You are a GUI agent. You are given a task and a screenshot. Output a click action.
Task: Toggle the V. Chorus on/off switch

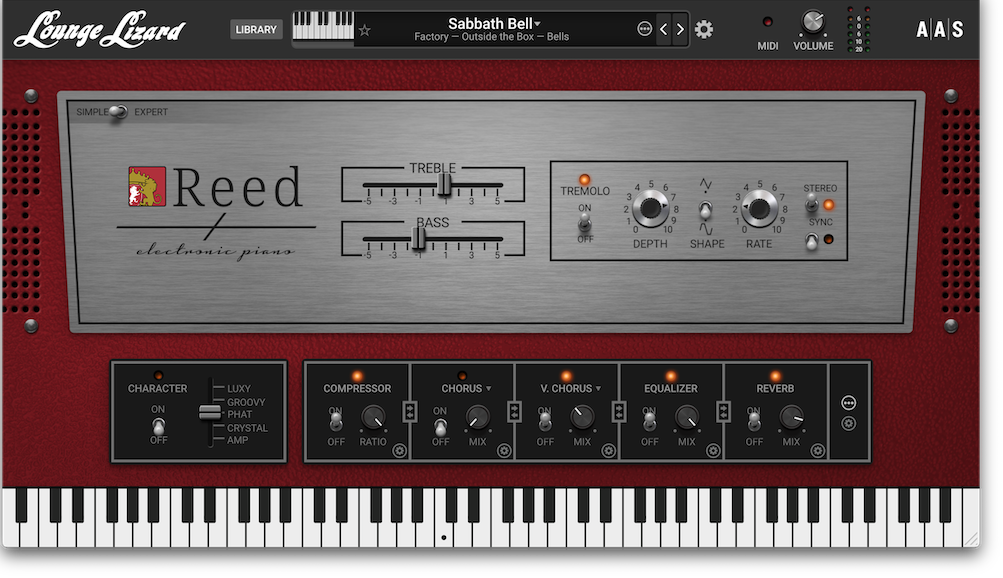tap(545, 421)
